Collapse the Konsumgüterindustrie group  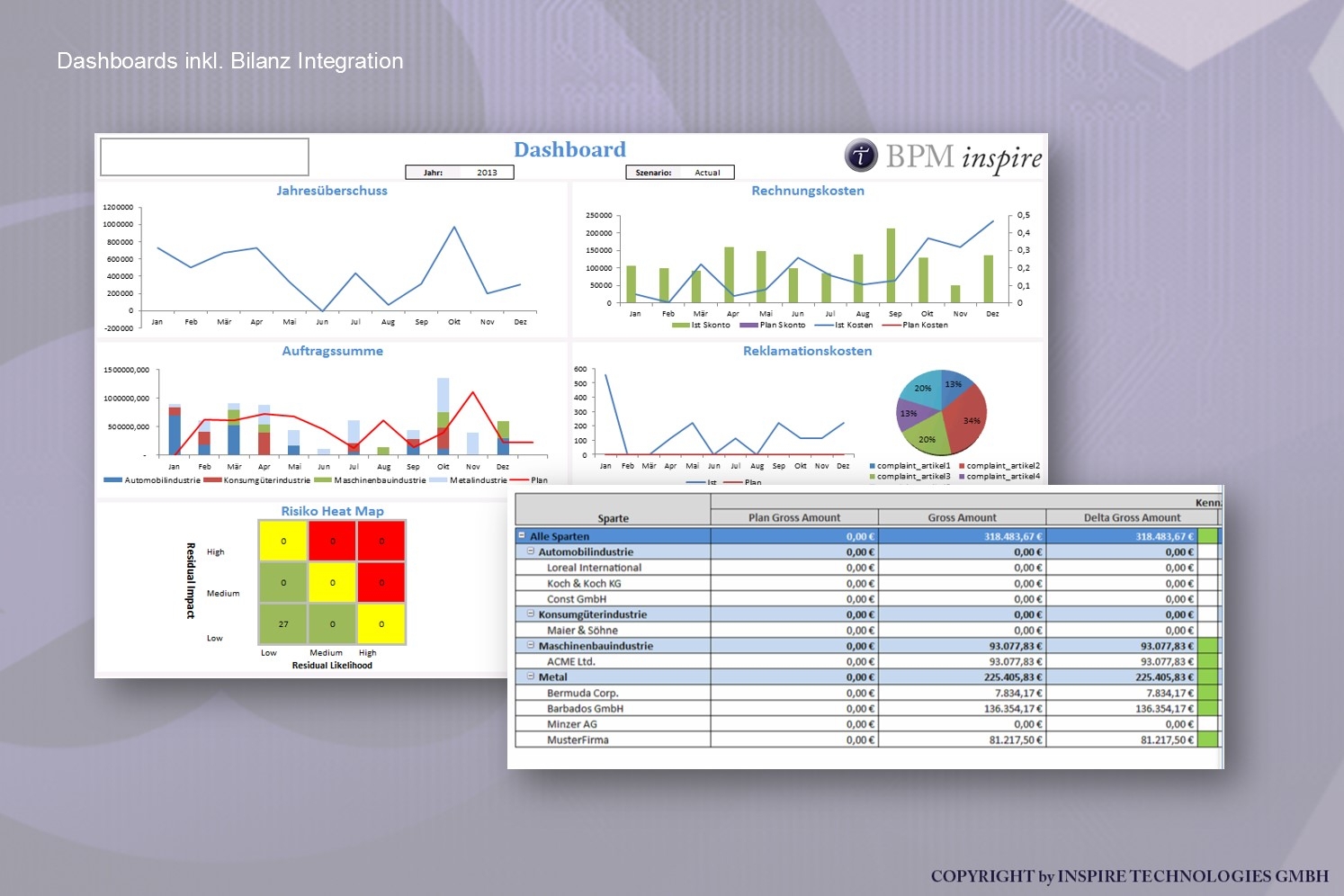531,614
